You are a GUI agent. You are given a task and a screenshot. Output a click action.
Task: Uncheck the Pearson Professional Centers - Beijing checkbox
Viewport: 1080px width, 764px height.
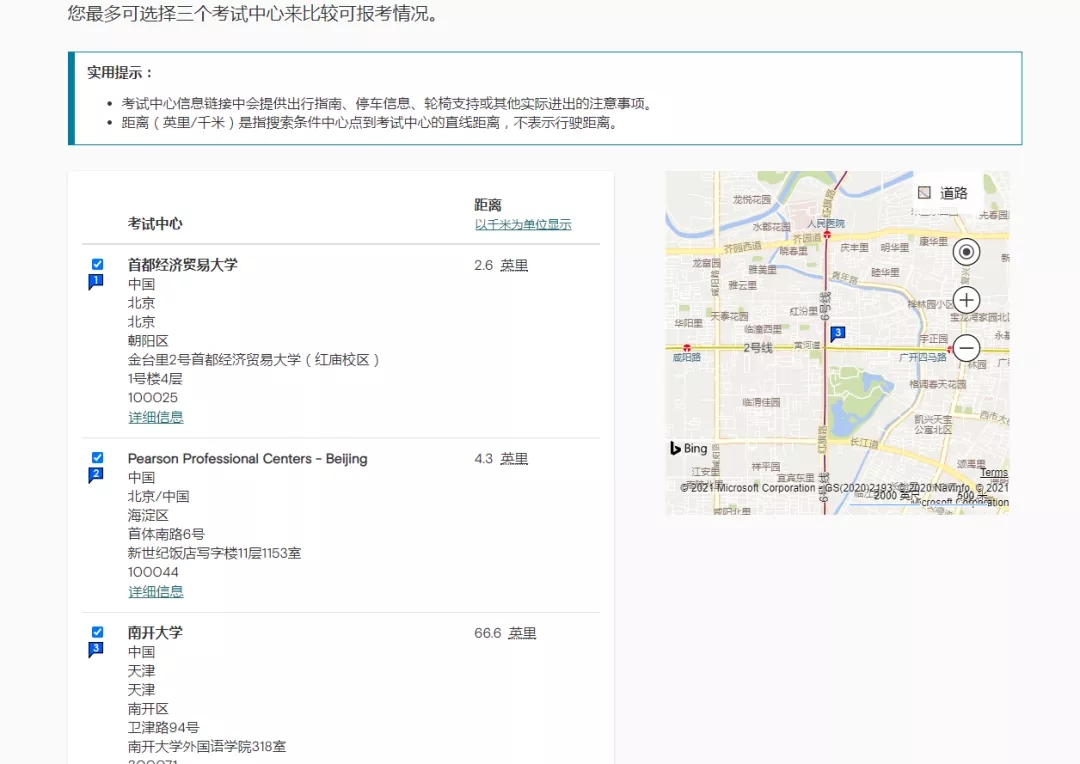pos(98,458)
